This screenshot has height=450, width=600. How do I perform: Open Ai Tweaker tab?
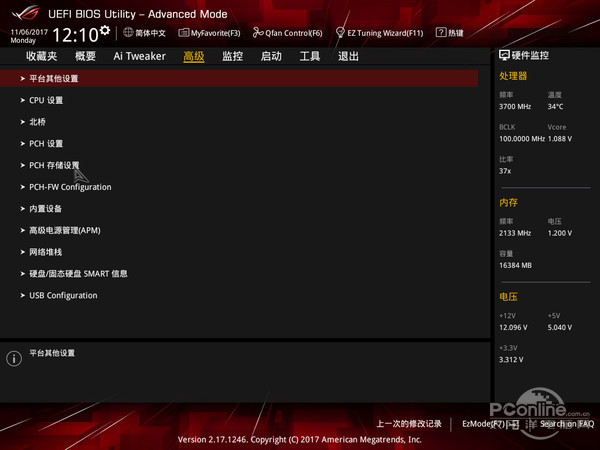pyautogui.click(x=139, y=56)
